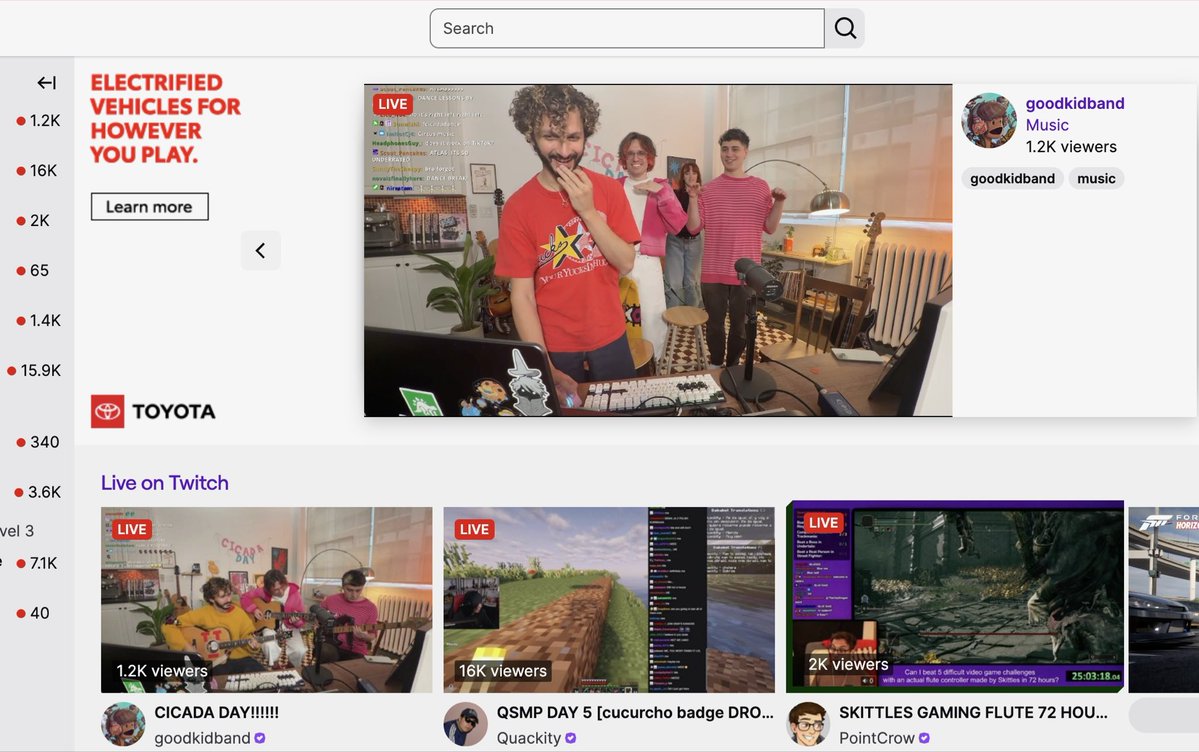Screen dimensions: 1199x752
Task: Select sidebar channel with 1.4K viewers
Action: [37, 321]
